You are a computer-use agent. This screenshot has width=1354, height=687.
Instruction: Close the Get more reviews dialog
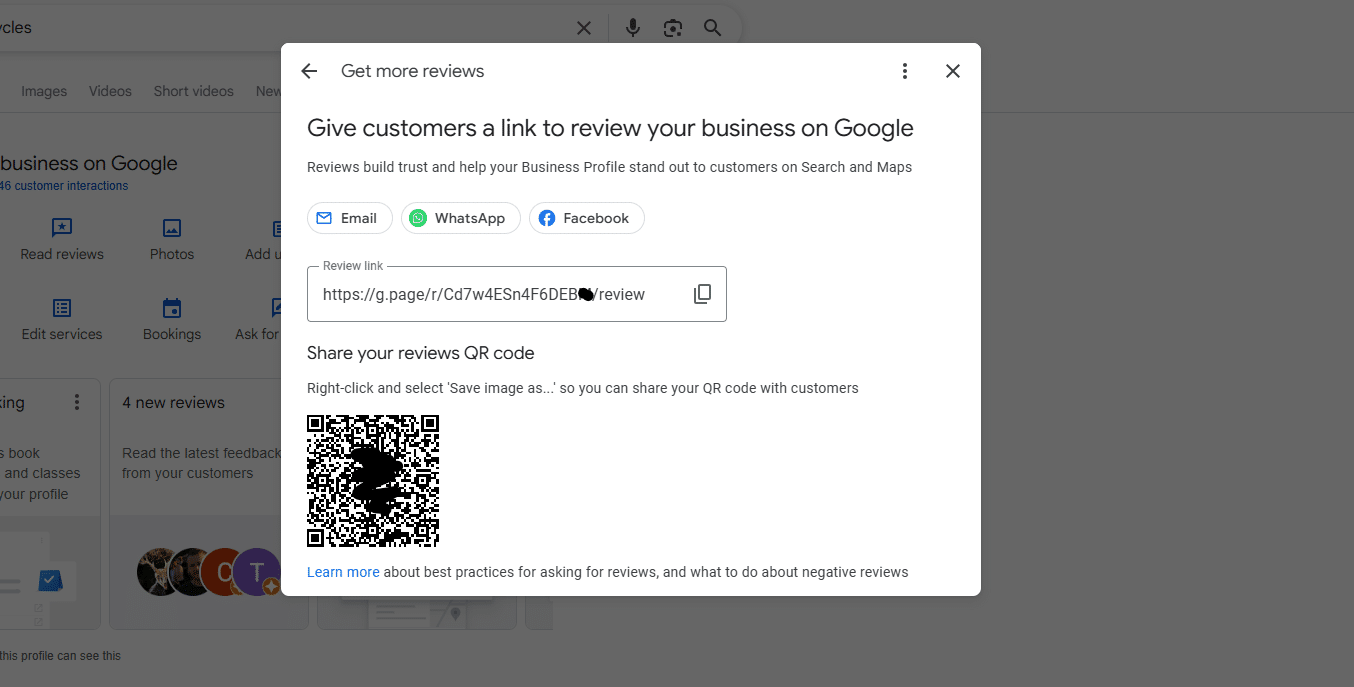tap(953, 71)
